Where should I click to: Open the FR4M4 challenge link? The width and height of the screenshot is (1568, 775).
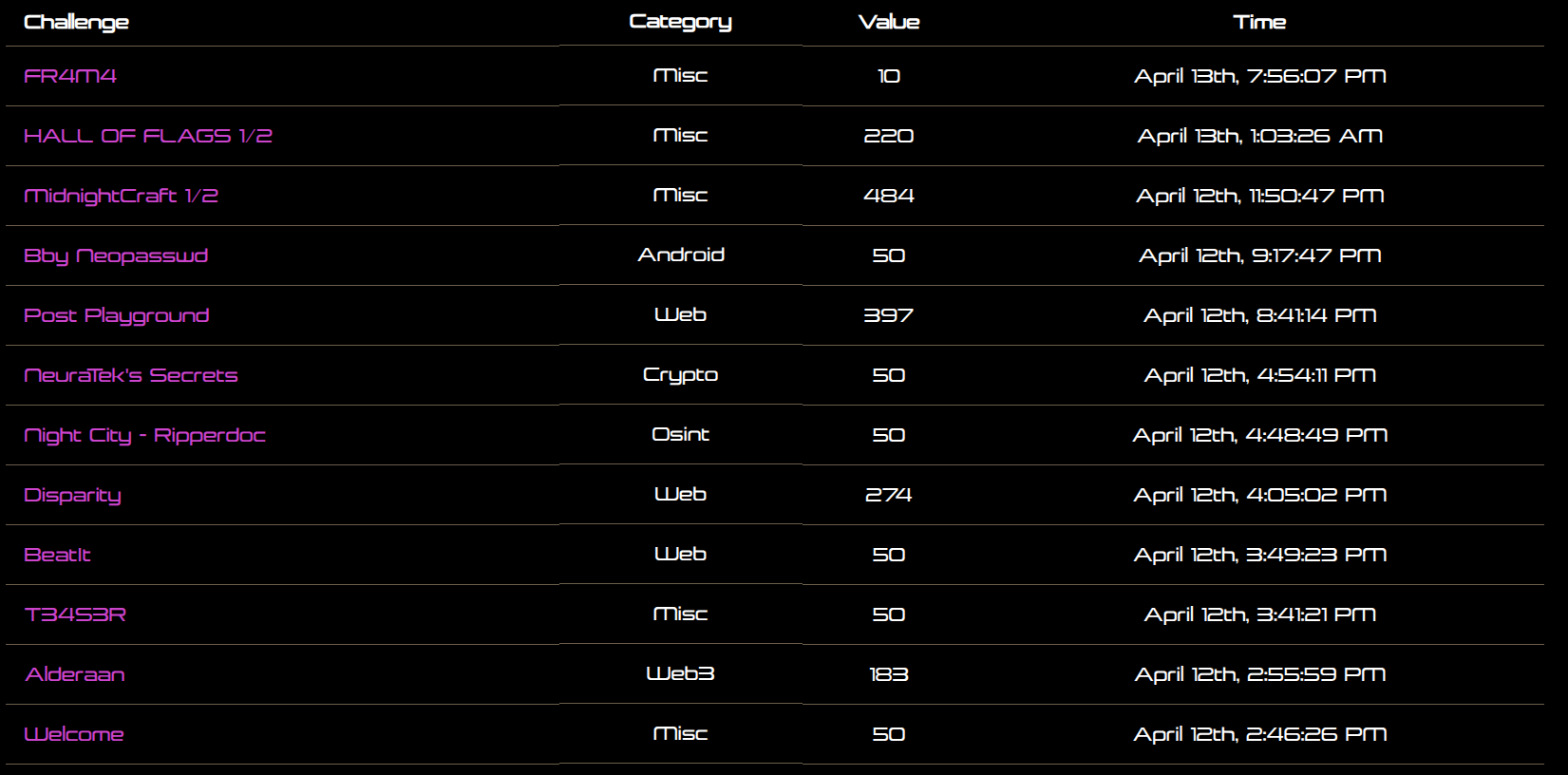tap(70, 76)
